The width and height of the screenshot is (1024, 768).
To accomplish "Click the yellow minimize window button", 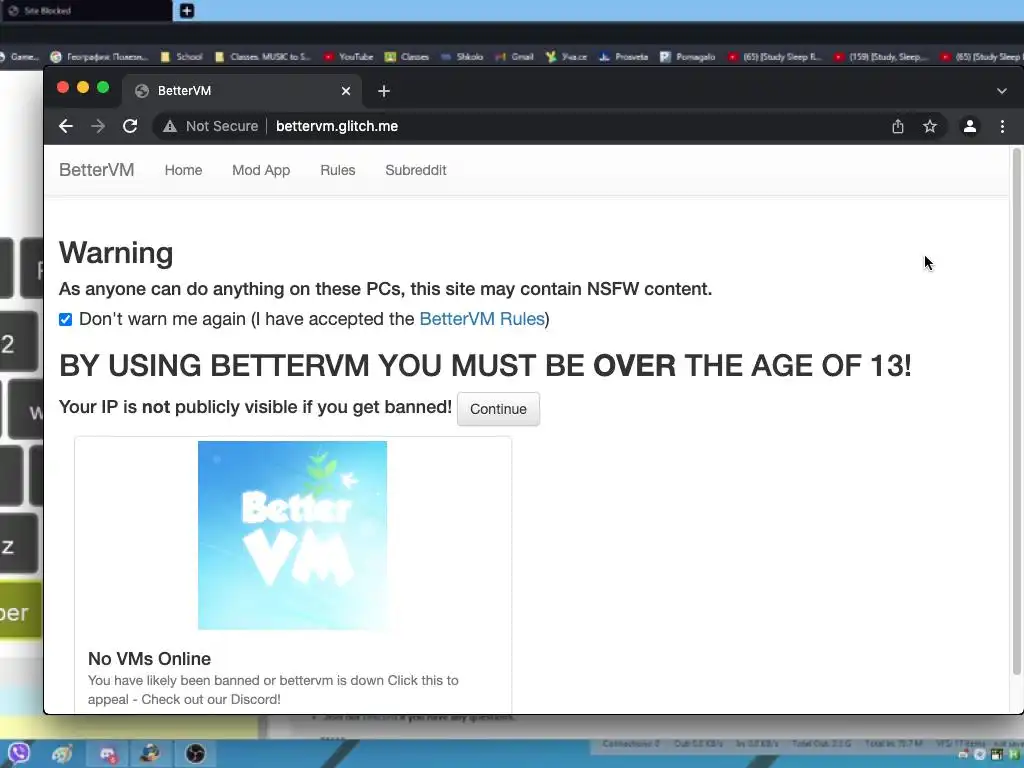I will [x=83, y=88].
